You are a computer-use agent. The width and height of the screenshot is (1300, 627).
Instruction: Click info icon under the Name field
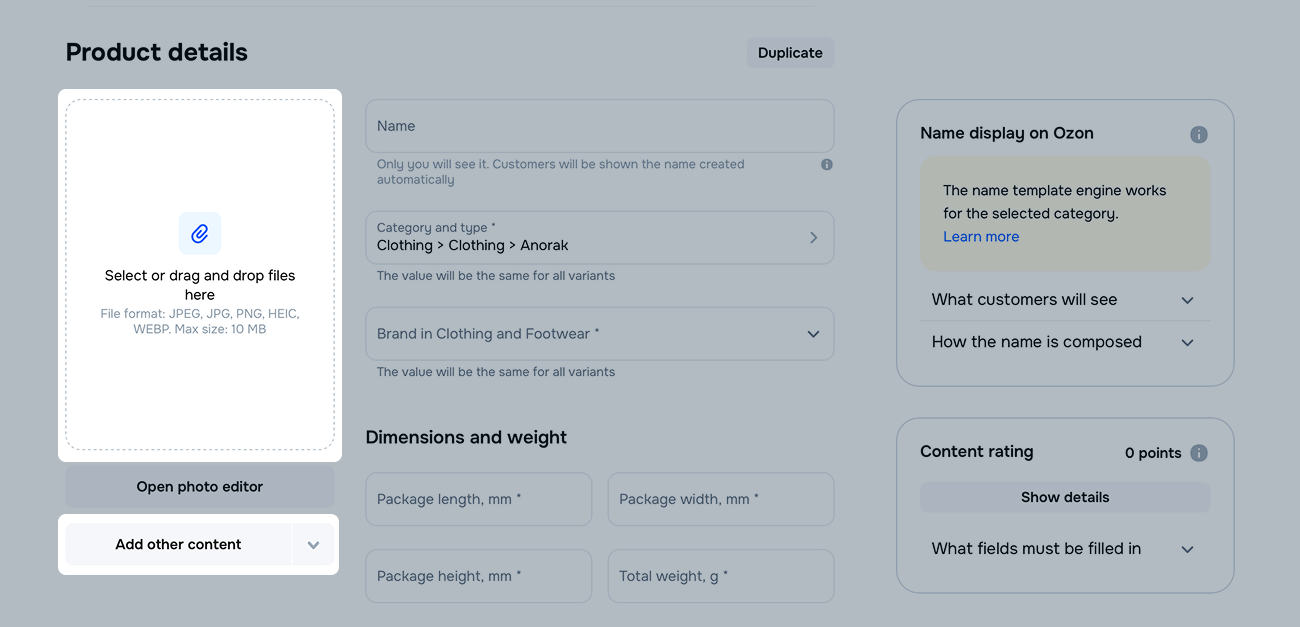(826, 165)
